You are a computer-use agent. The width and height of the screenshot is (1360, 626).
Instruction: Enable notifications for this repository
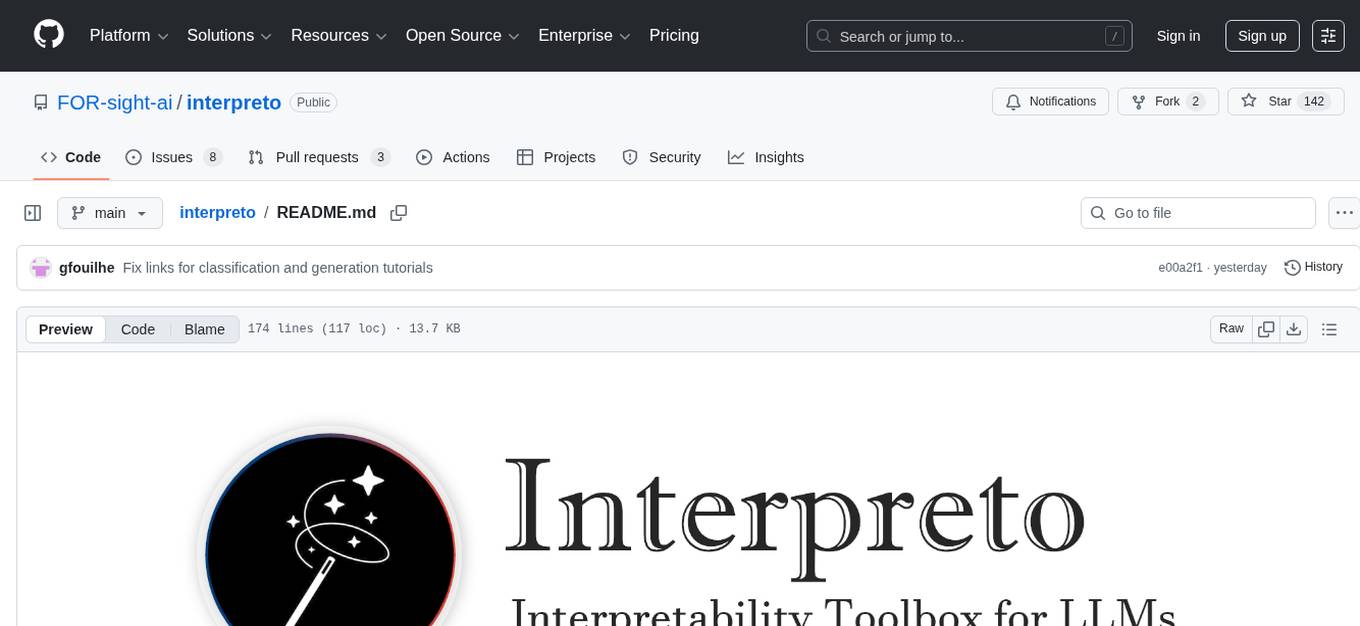tap(1050, 101)
